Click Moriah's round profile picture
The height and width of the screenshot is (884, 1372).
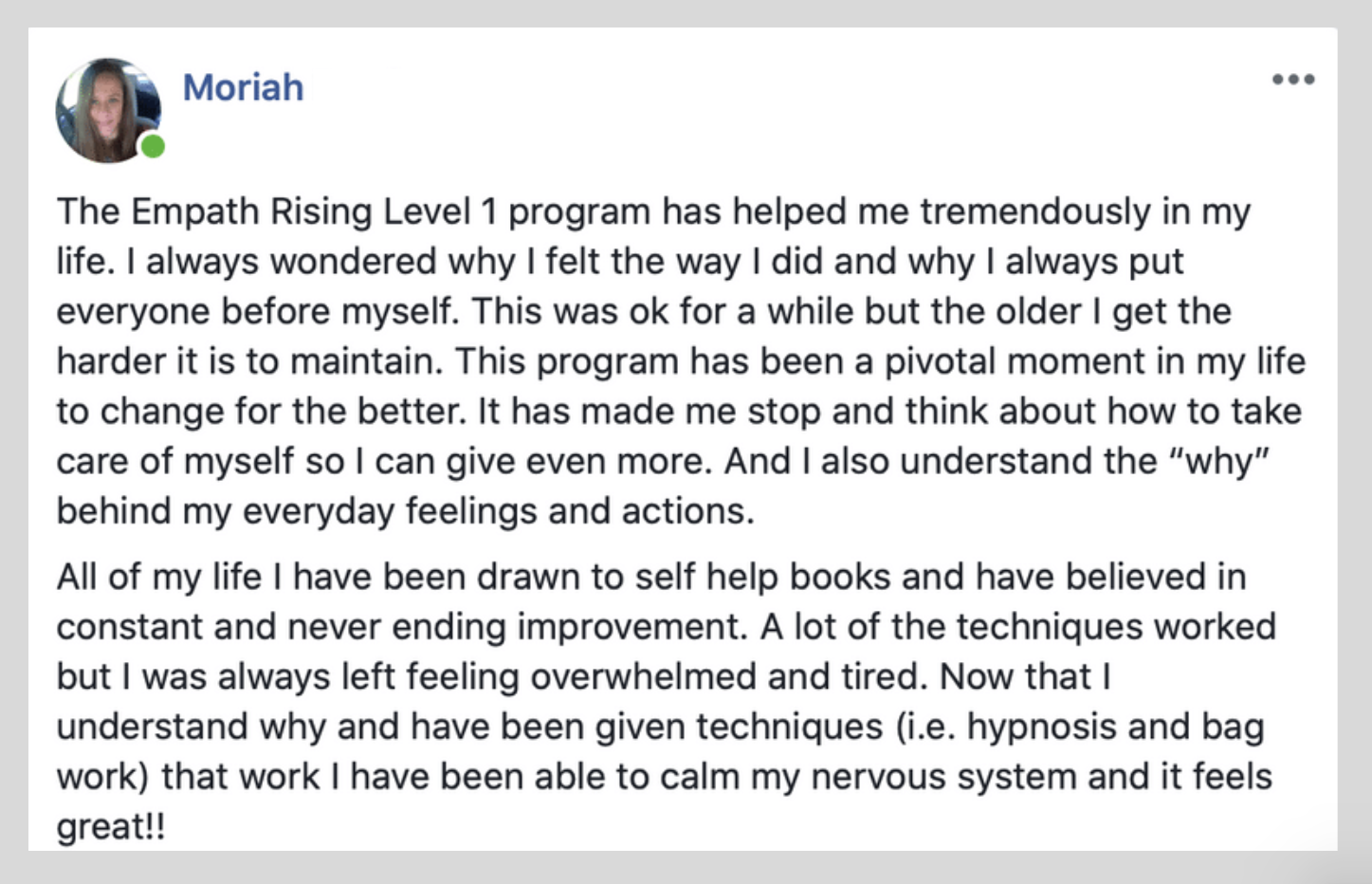[108, 110]
